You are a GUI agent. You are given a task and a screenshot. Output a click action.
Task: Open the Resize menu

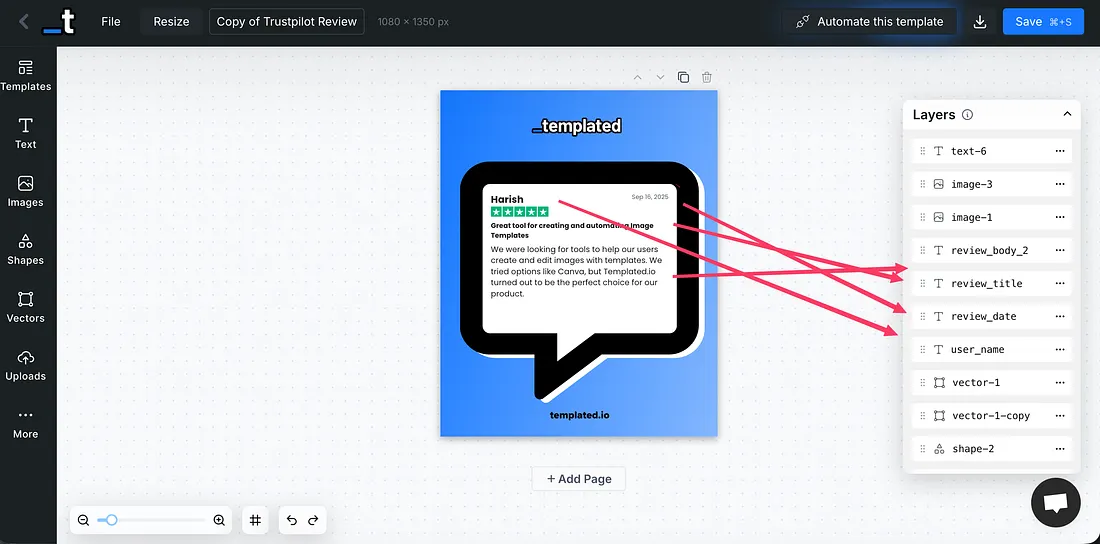[171, 22]
